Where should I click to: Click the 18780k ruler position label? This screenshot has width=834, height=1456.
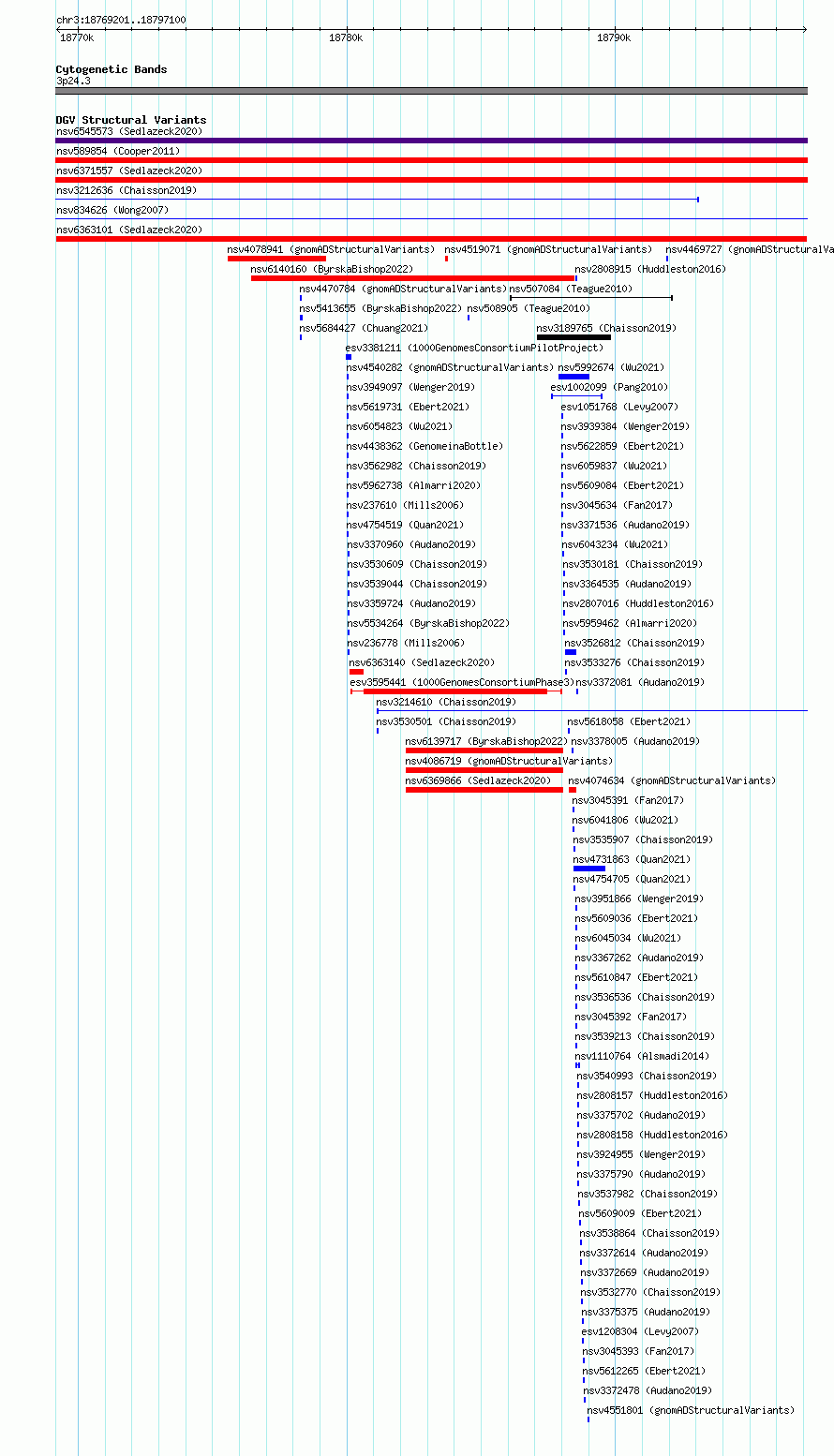click(346, 37)
